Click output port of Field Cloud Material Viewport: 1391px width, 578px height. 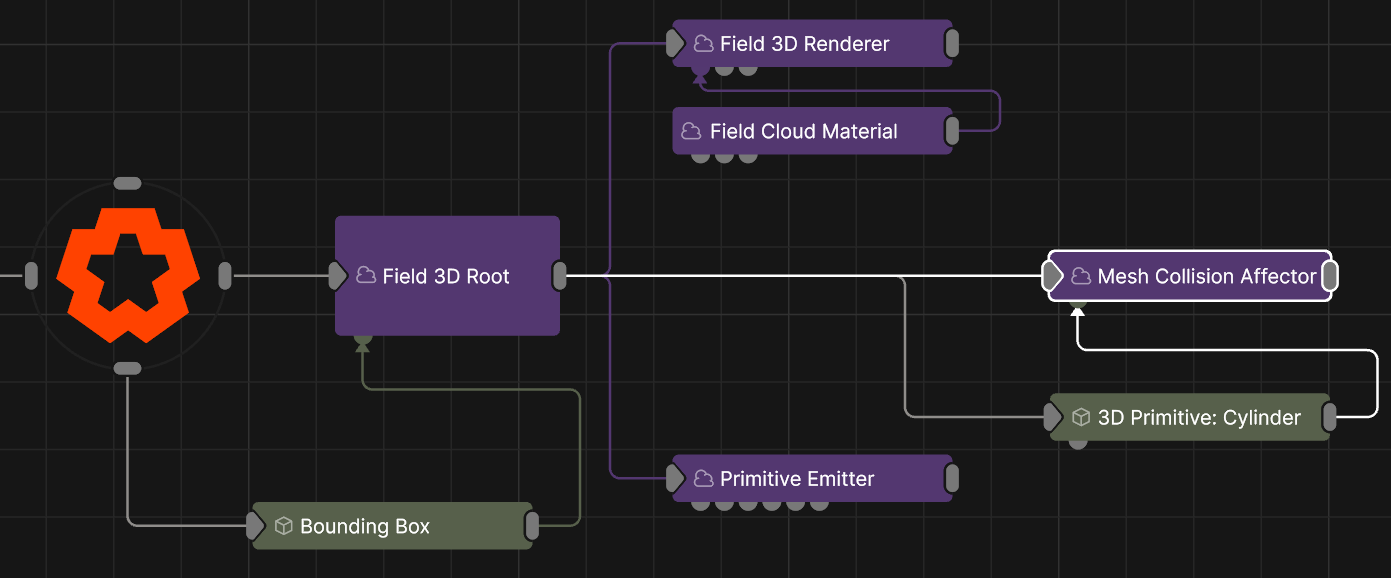pos(952,131)
